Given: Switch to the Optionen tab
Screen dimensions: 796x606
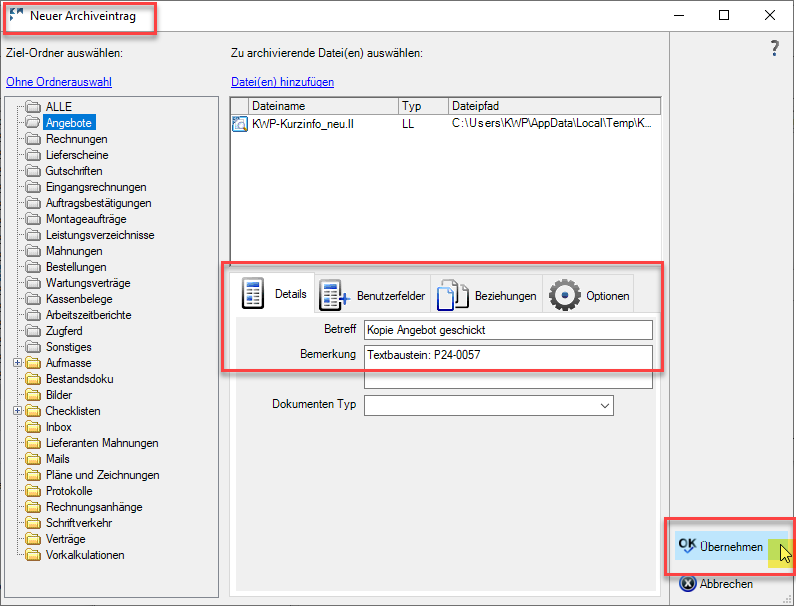Looking at the screenshot, I should tap(589, 295).
